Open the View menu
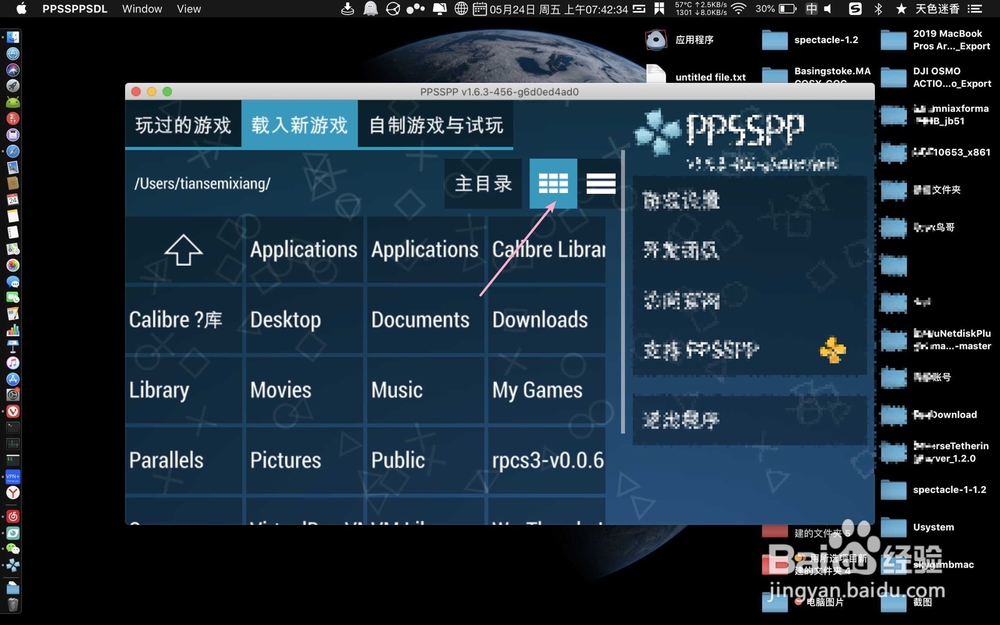Screen dimensions: 1000x625 click(x=189, y=9)
